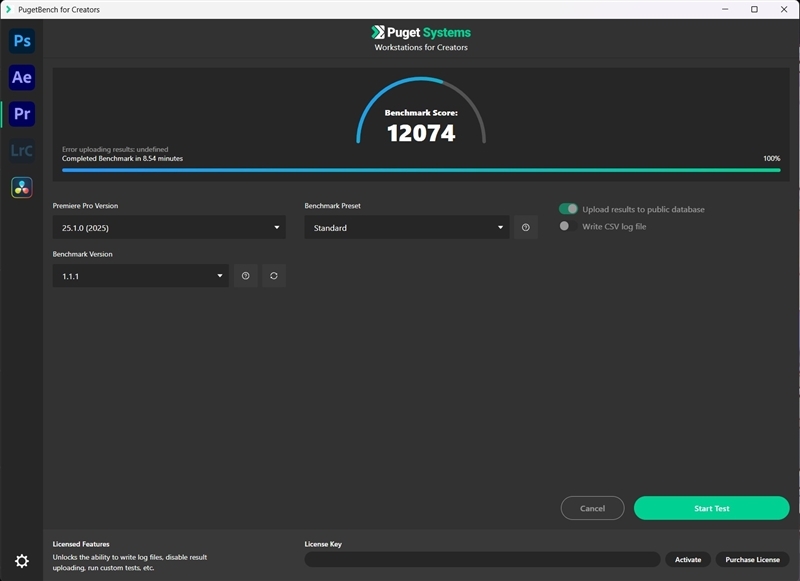Enable Write CSV log file
800x581 pixels.
(563, 226)
